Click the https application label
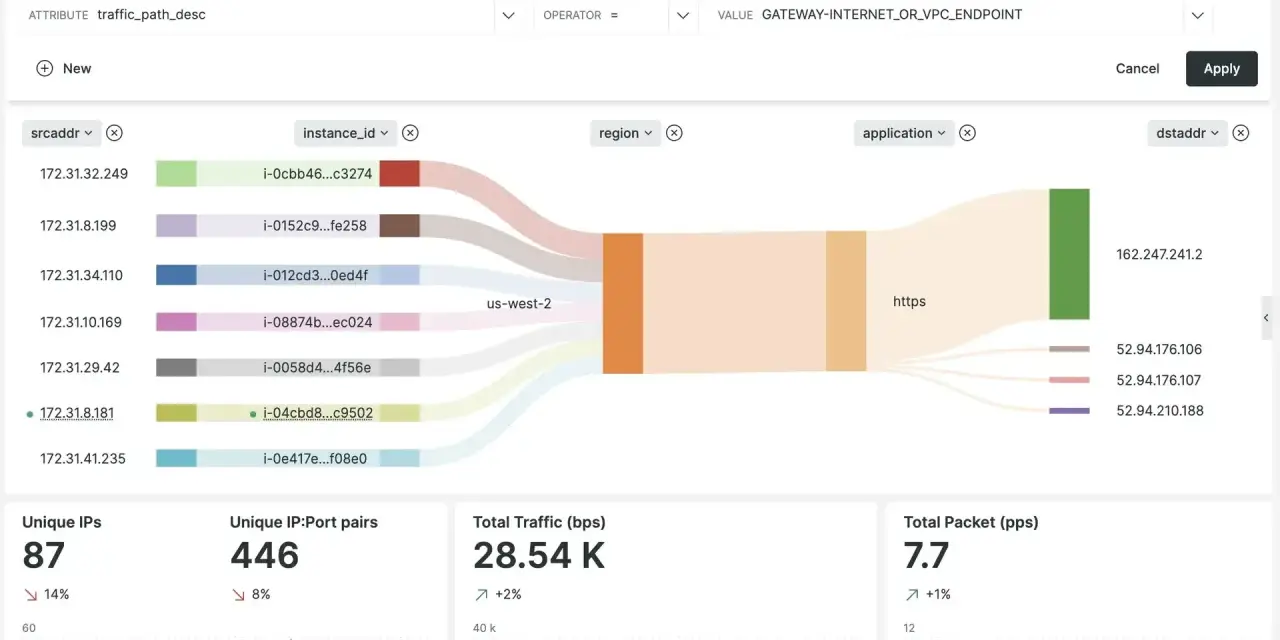 (909, 301)
